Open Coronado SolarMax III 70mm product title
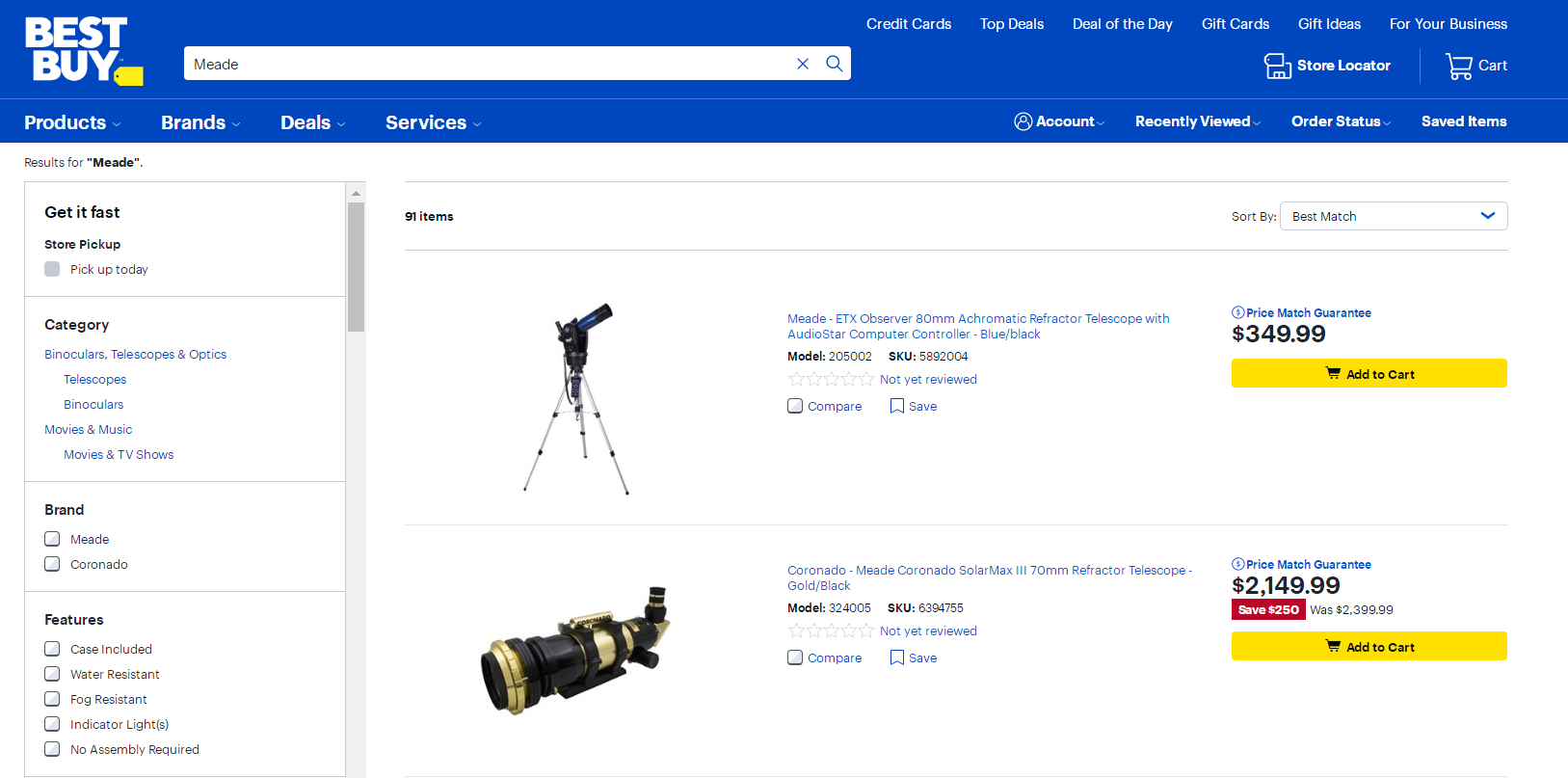The width and height of the screenshot is (1568, 778). coord(990,577)
